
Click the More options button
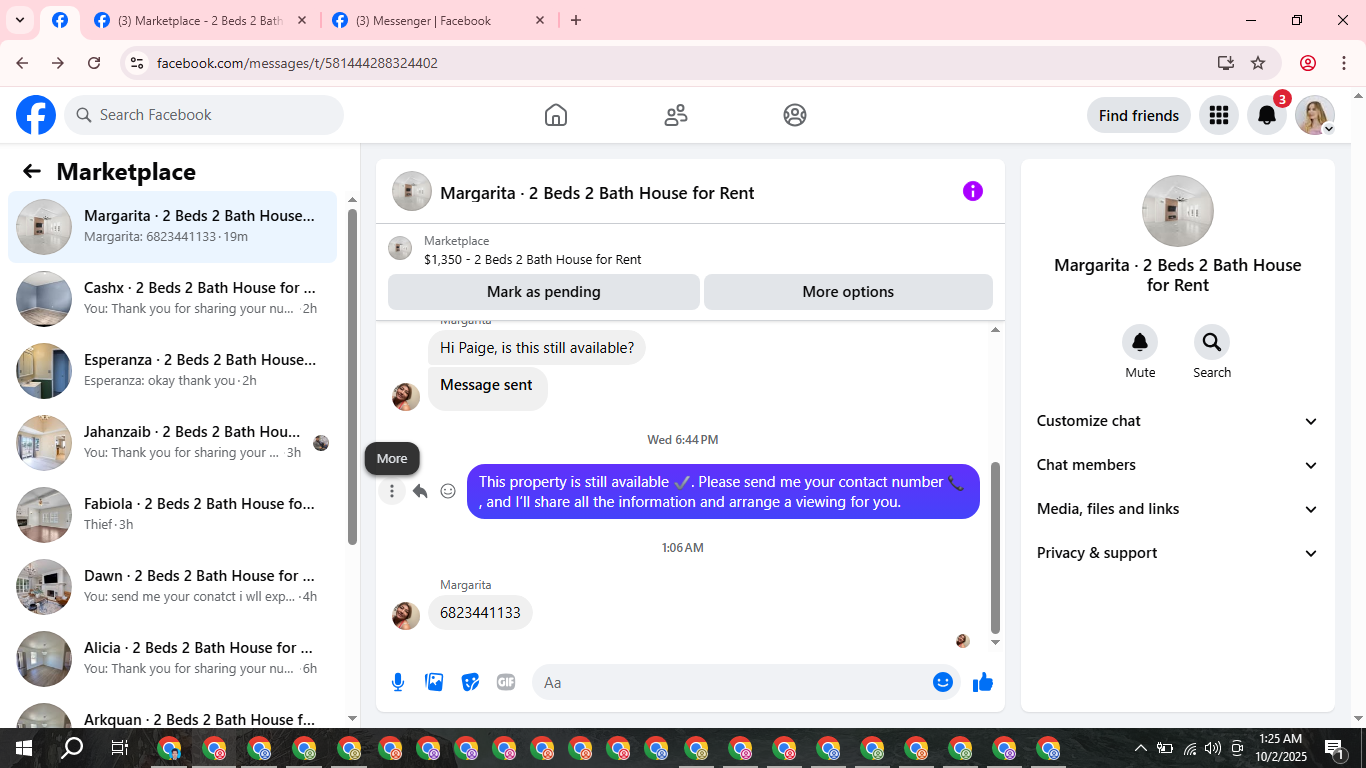pos(848,292)
